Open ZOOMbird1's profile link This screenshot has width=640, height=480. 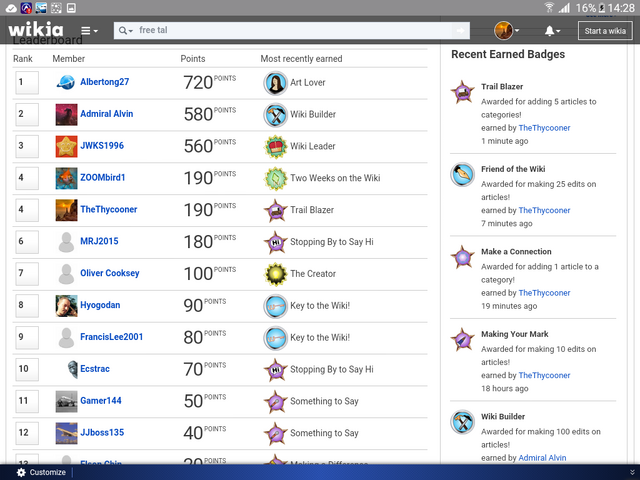[x=102, y=177]
